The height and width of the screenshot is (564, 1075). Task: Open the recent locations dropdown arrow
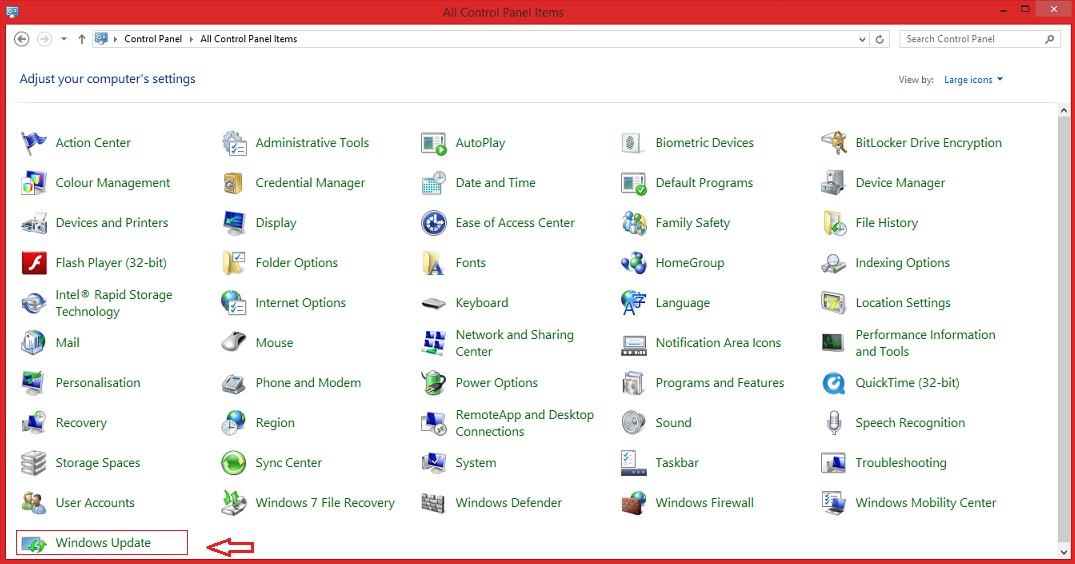(64, 39)
